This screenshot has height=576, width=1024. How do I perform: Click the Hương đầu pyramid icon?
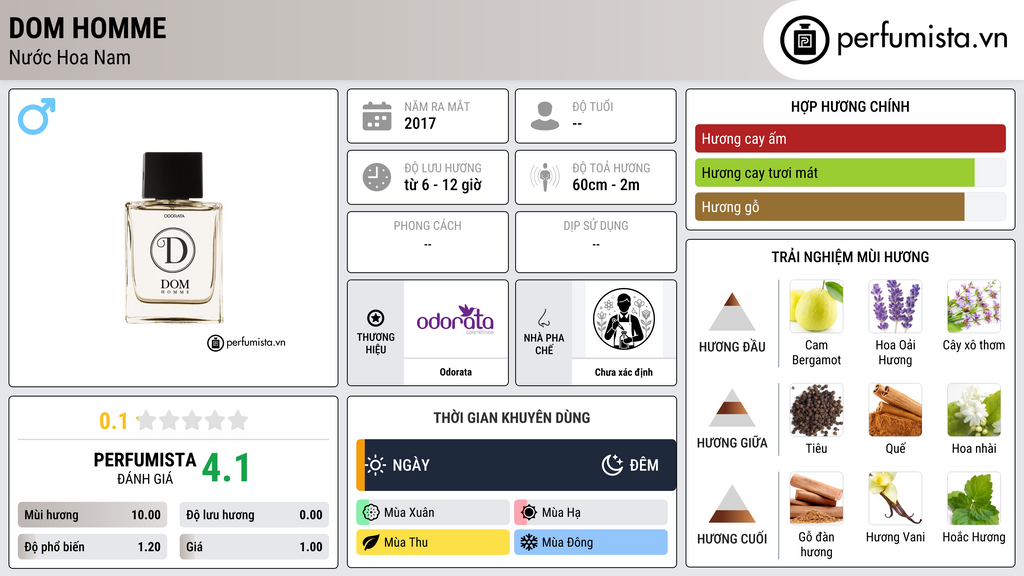tap(732, 312)
